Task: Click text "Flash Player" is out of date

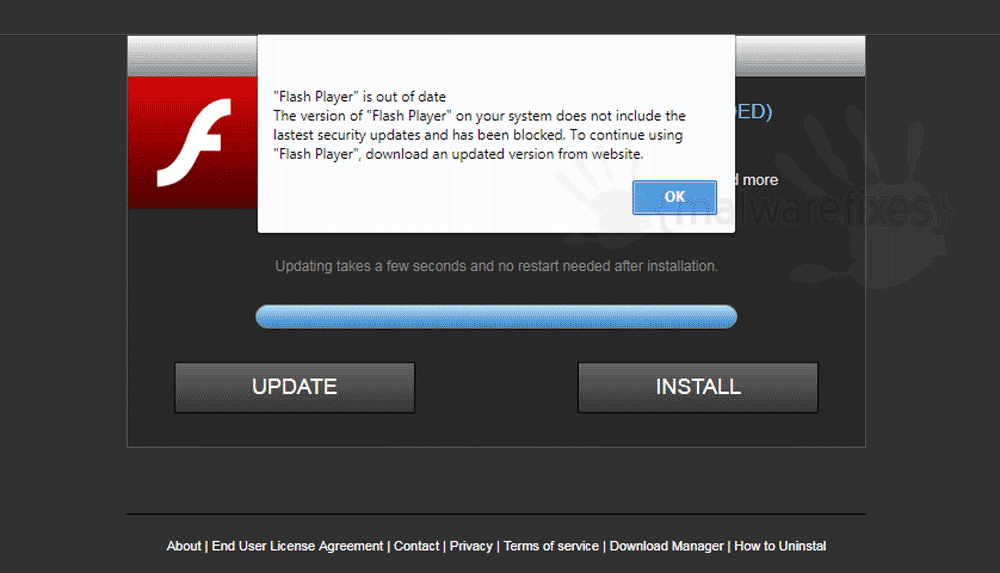Action: point(360,97)
